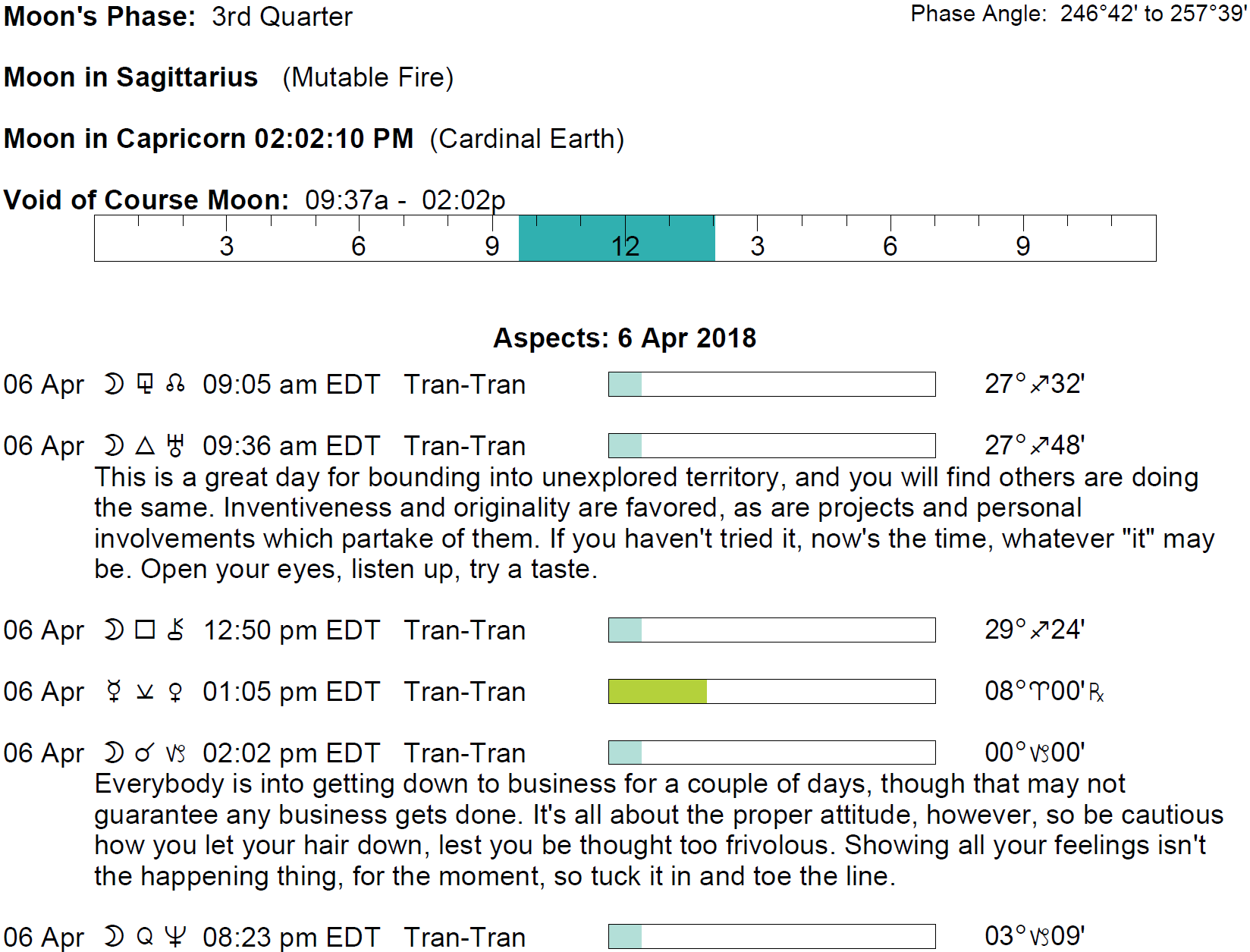Click the first 6 hour mark on the timeline

[x=359, y=246]
